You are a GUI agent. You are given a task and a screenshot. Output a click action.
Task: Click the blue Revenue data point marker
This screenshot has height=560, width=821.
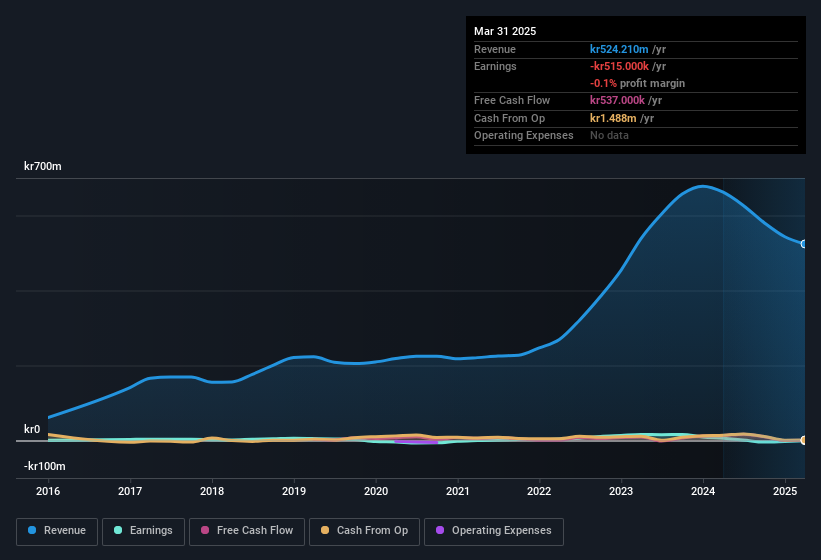click(804, 244)
